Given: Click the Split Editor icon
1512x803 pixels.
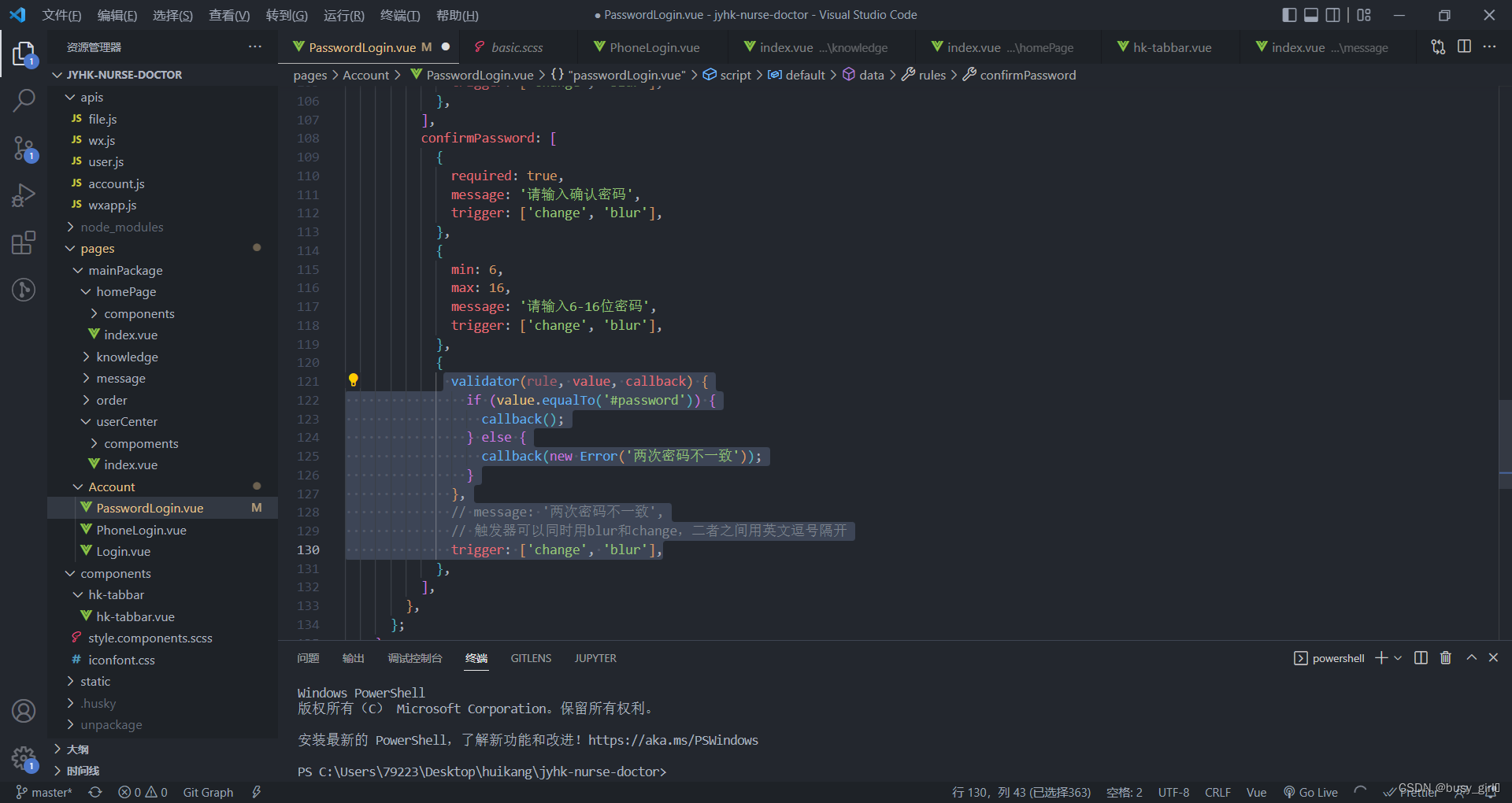Looking at the screenshot, I should (1464, 46).
